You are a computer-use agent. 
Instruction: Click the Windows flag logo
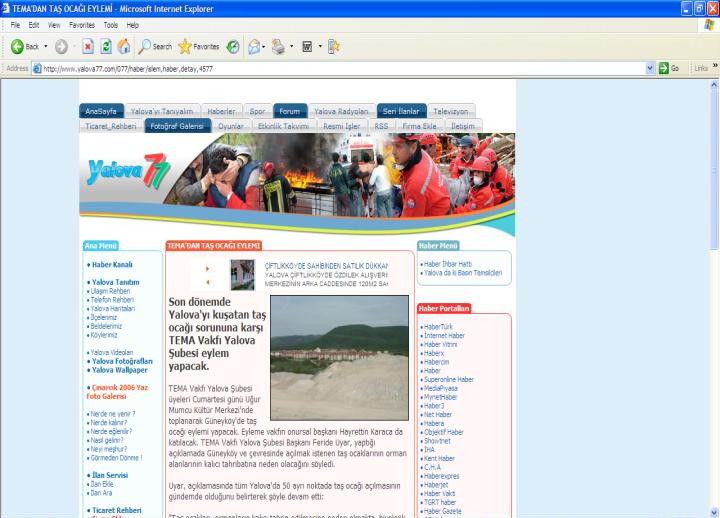[x=709, y=25]
